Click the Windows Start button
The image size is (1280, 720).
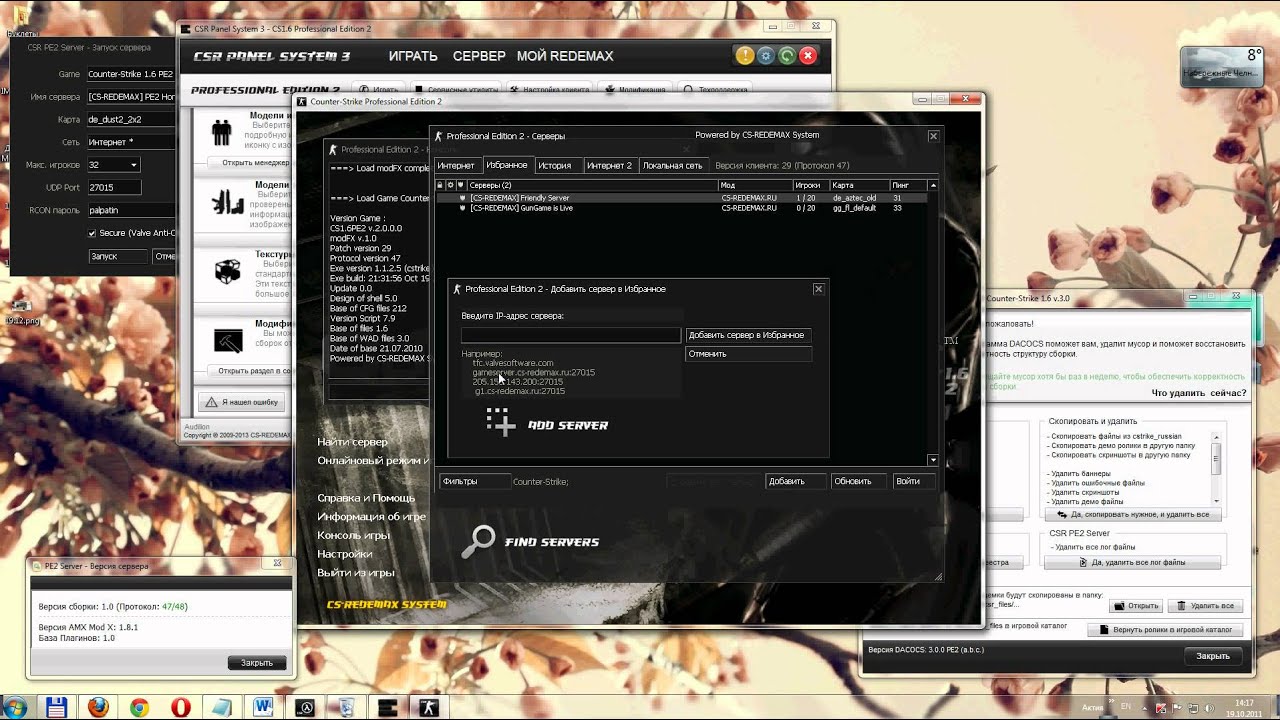(17, 707)
